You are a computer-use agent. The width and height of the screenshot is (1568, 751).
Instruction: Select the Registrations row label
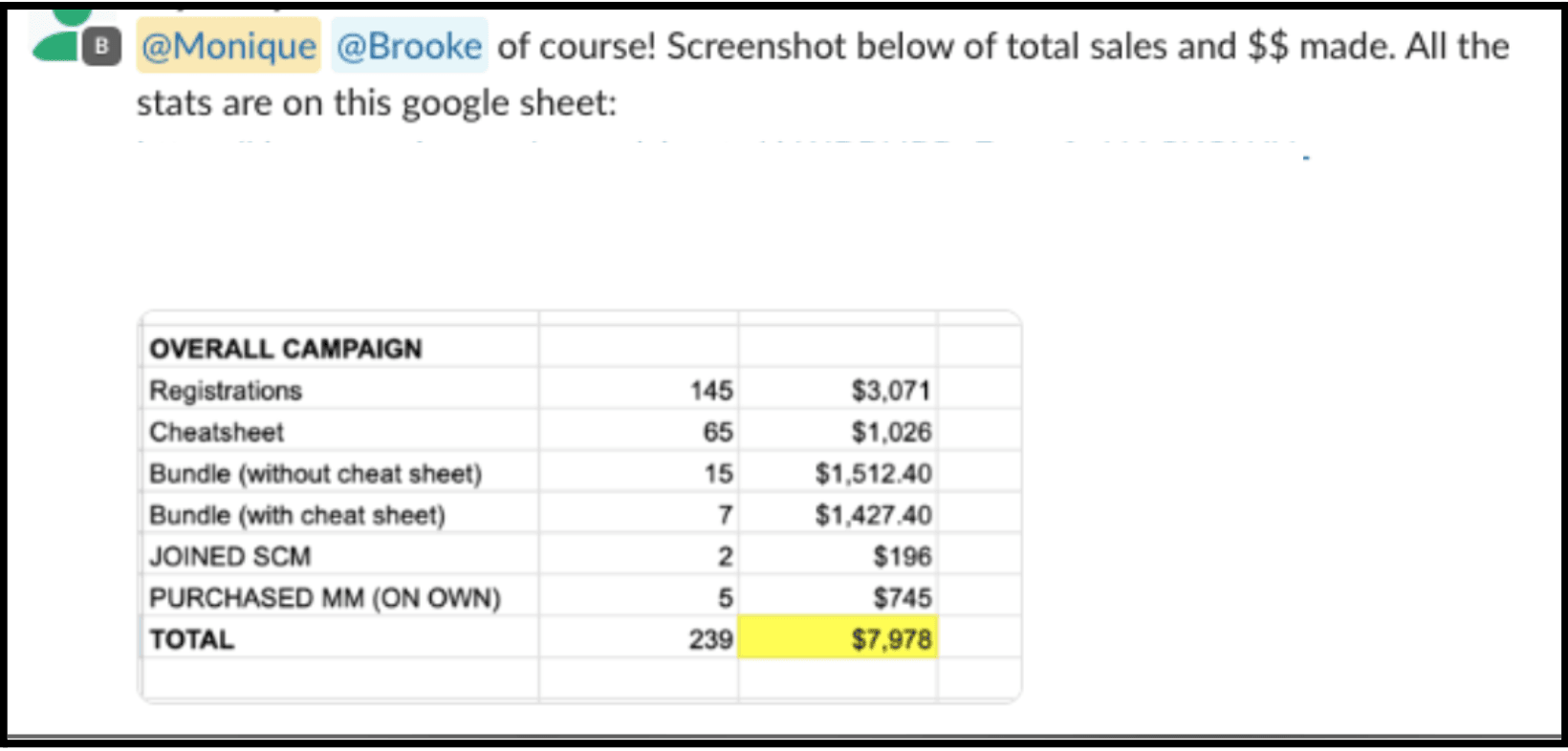[x=226, y=391]
